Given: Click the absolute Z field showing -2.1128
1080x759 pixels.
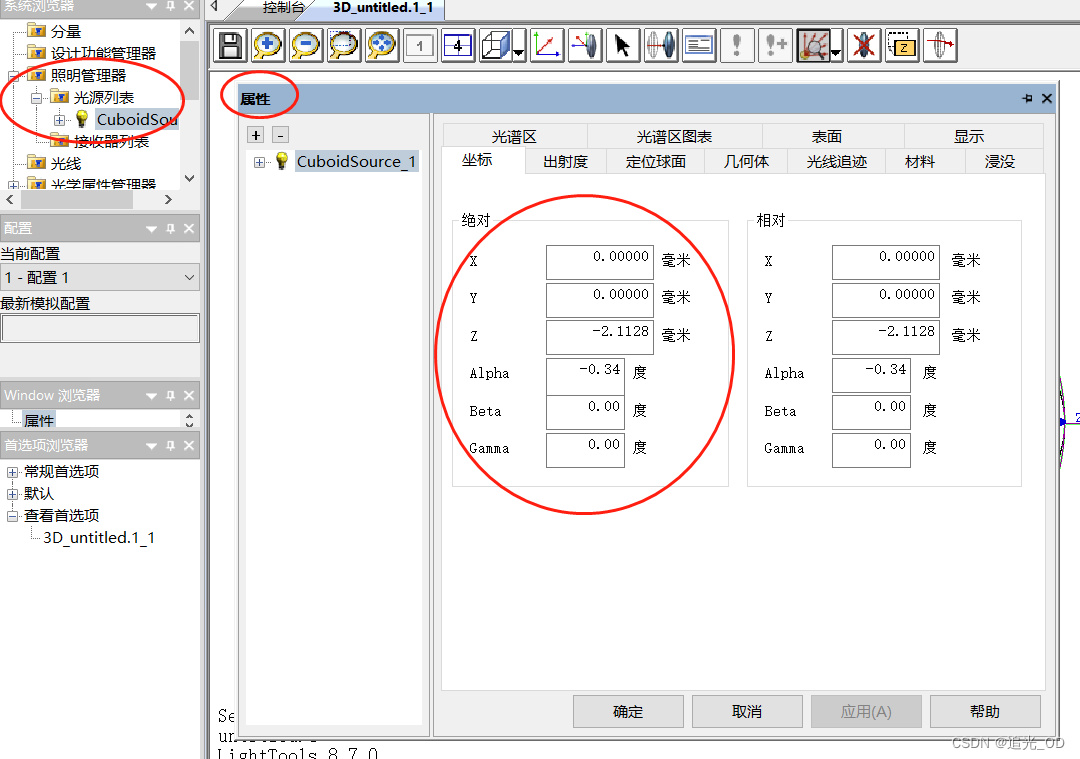Looking at the screenshot, I should (600, 337).
